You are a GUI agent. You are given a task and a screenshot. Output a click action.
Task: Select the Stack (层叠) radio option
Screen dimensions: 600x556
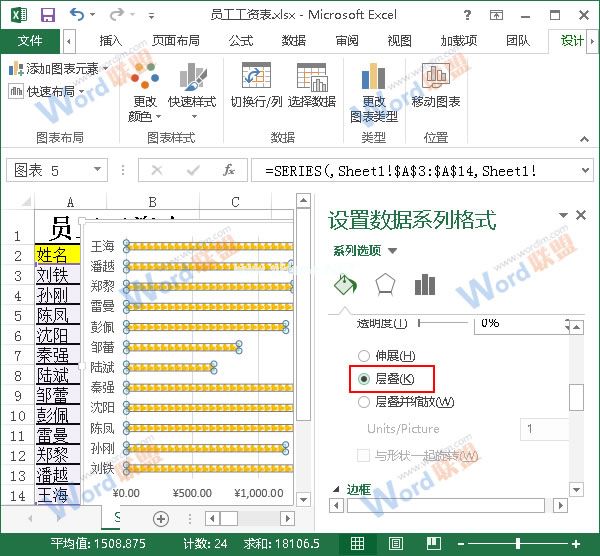point(365,379)
